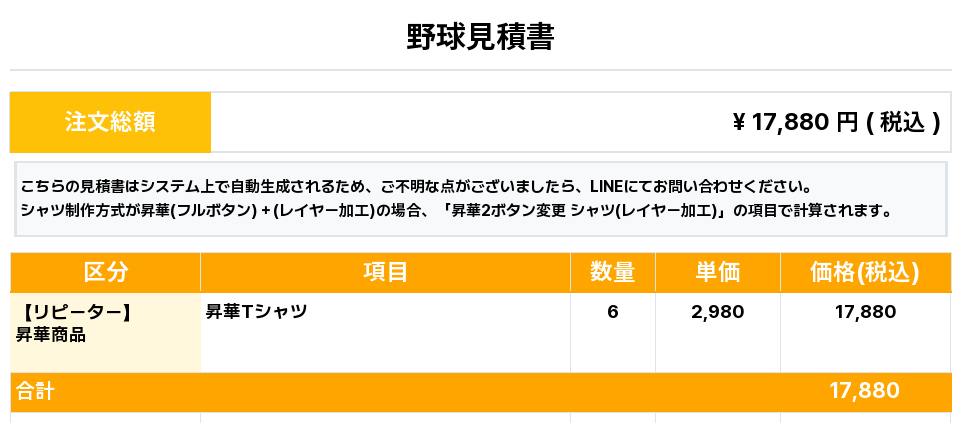961x423 pixels.
Task: Select the yellow 注文総額 label box
Action: [110, 122]
